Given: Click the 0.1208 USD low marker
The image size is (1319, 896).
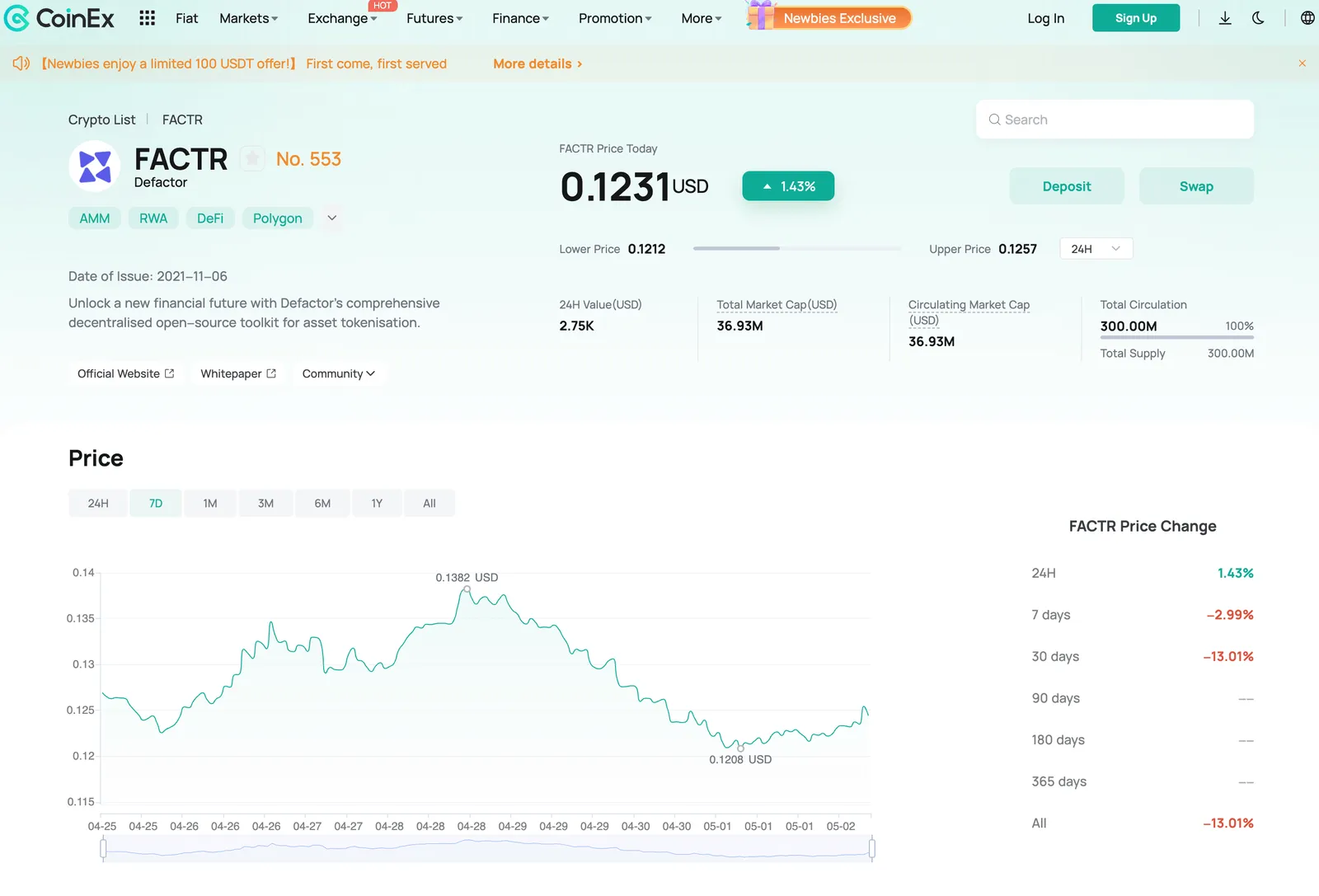Looking at the screenshot, I should pos(740,748).
